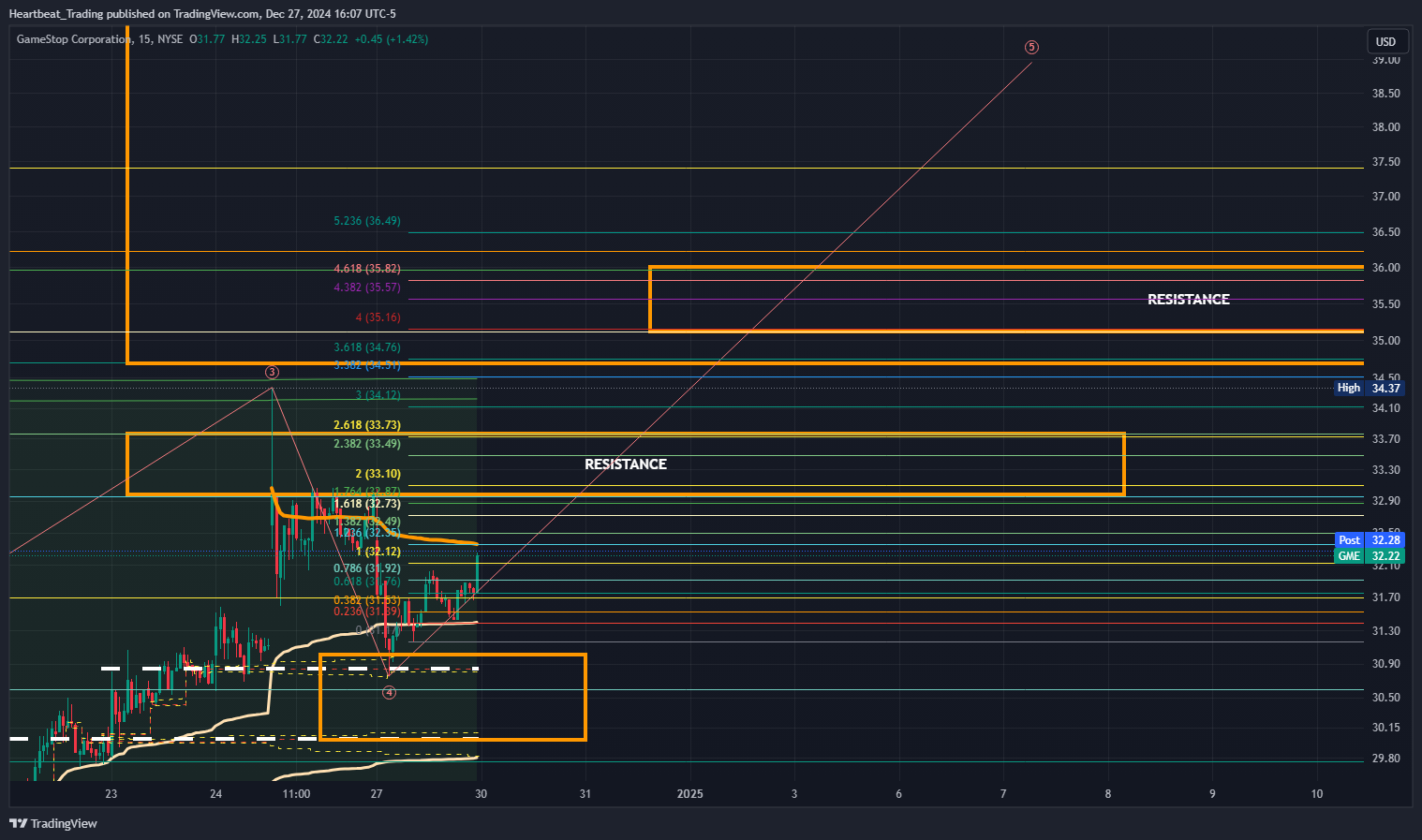The height and width of the screenshot is (840, 1422).
Task: Click the RESISTANCE label near 35.50
Action: click(1189, 300)
